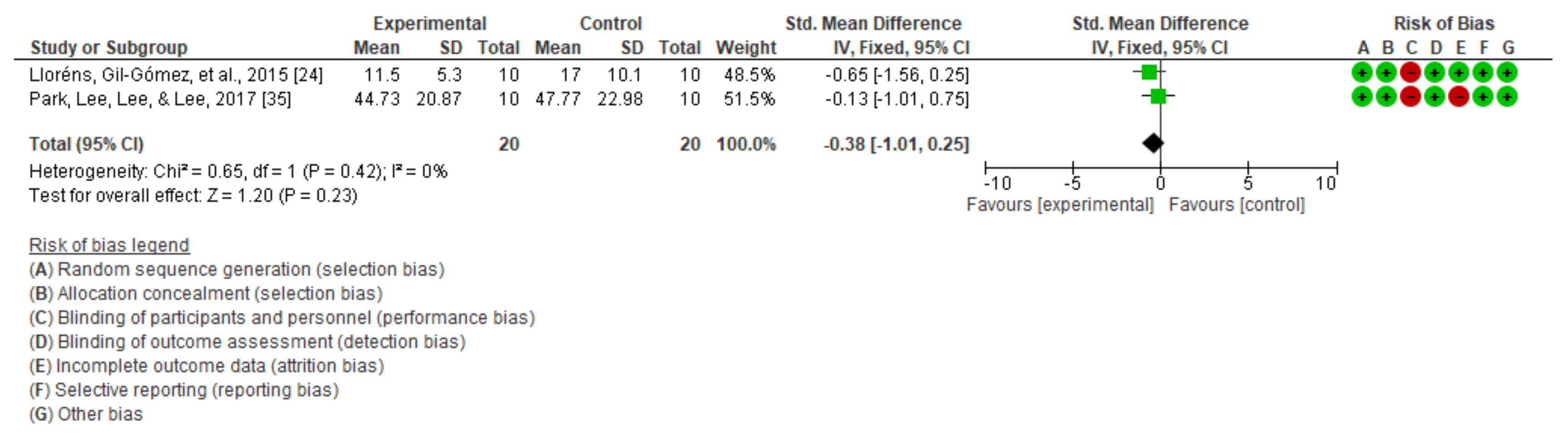Select the Park, Lee, Lee, & Lee, 2017 study name
This screenshot has height=434, width=1568.
click(x=160, y=99)
